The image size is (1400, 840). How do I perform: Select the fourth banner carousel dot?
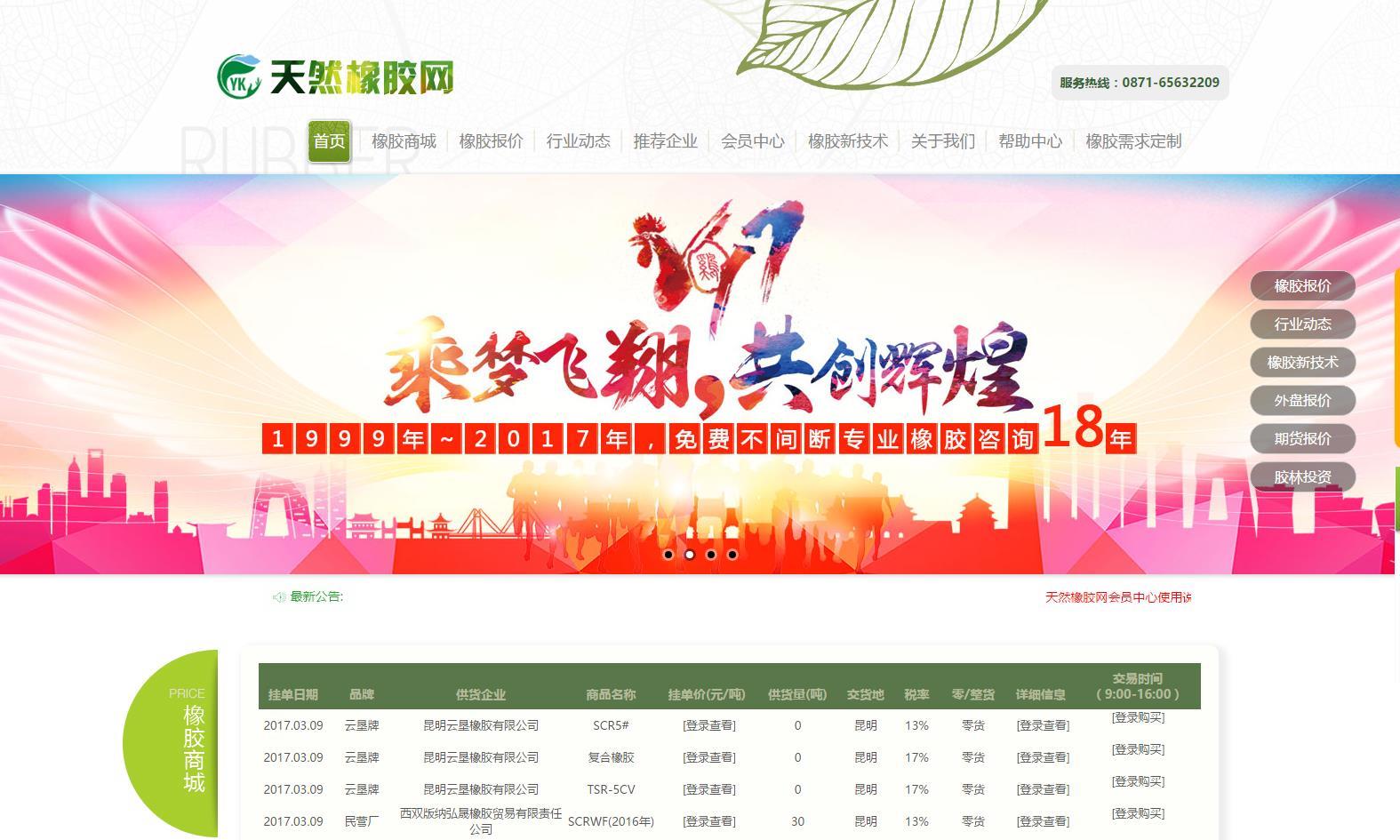click(732, 555)
